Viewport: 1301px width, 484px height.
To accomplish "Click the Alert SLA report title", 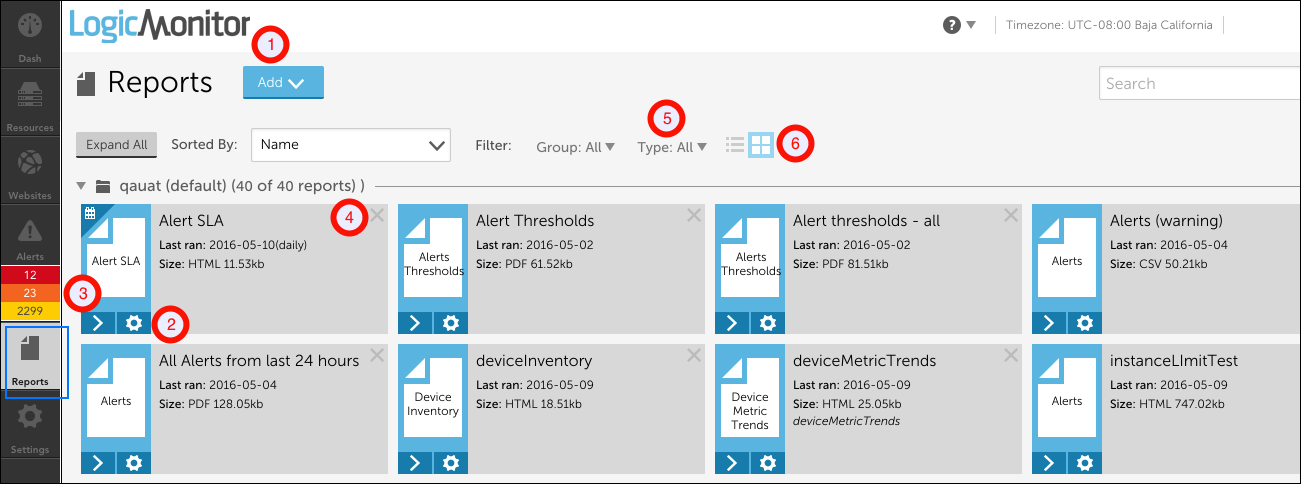I will point(191,221).
